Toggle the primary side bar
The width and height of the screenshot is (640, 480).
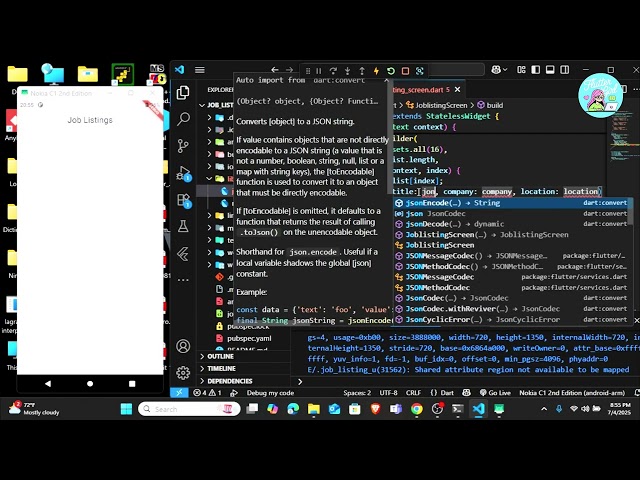536,70
